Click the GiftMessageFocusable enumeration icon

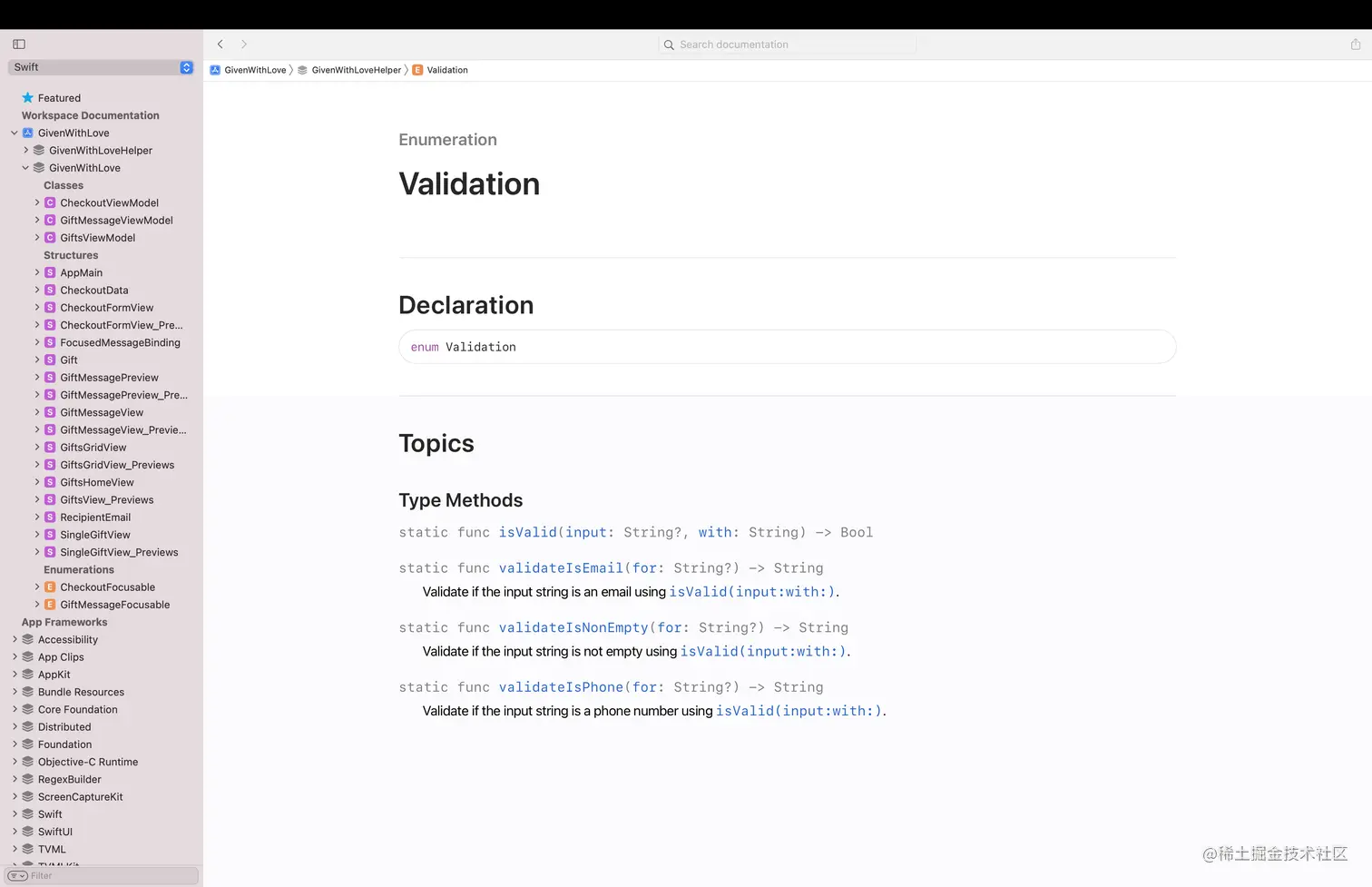pyautogui.click(x=50, y=605)
